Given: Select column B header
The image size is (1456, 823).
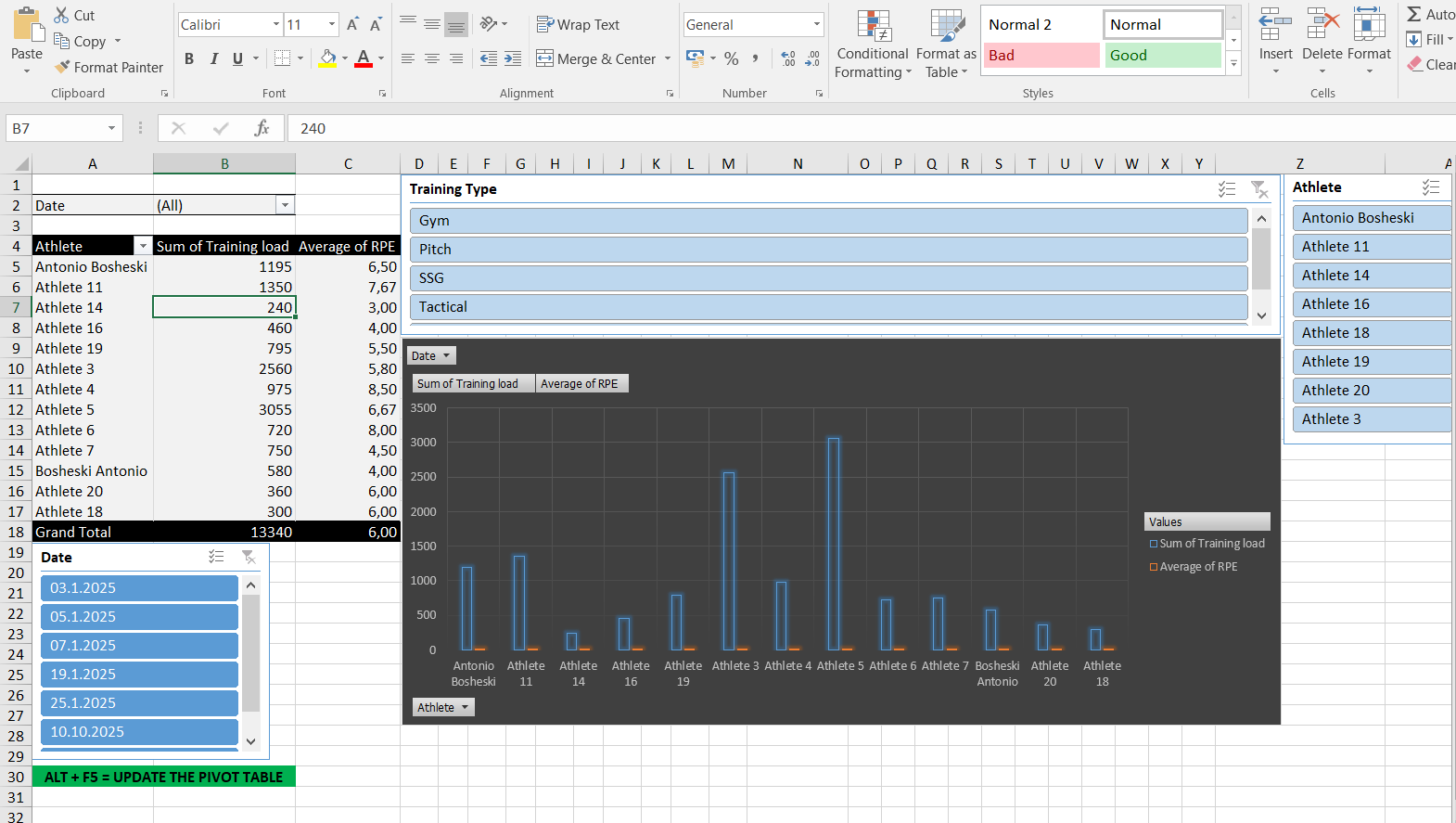Looking at the screenshot, I should pyautogui.click(x=224, y=163).
